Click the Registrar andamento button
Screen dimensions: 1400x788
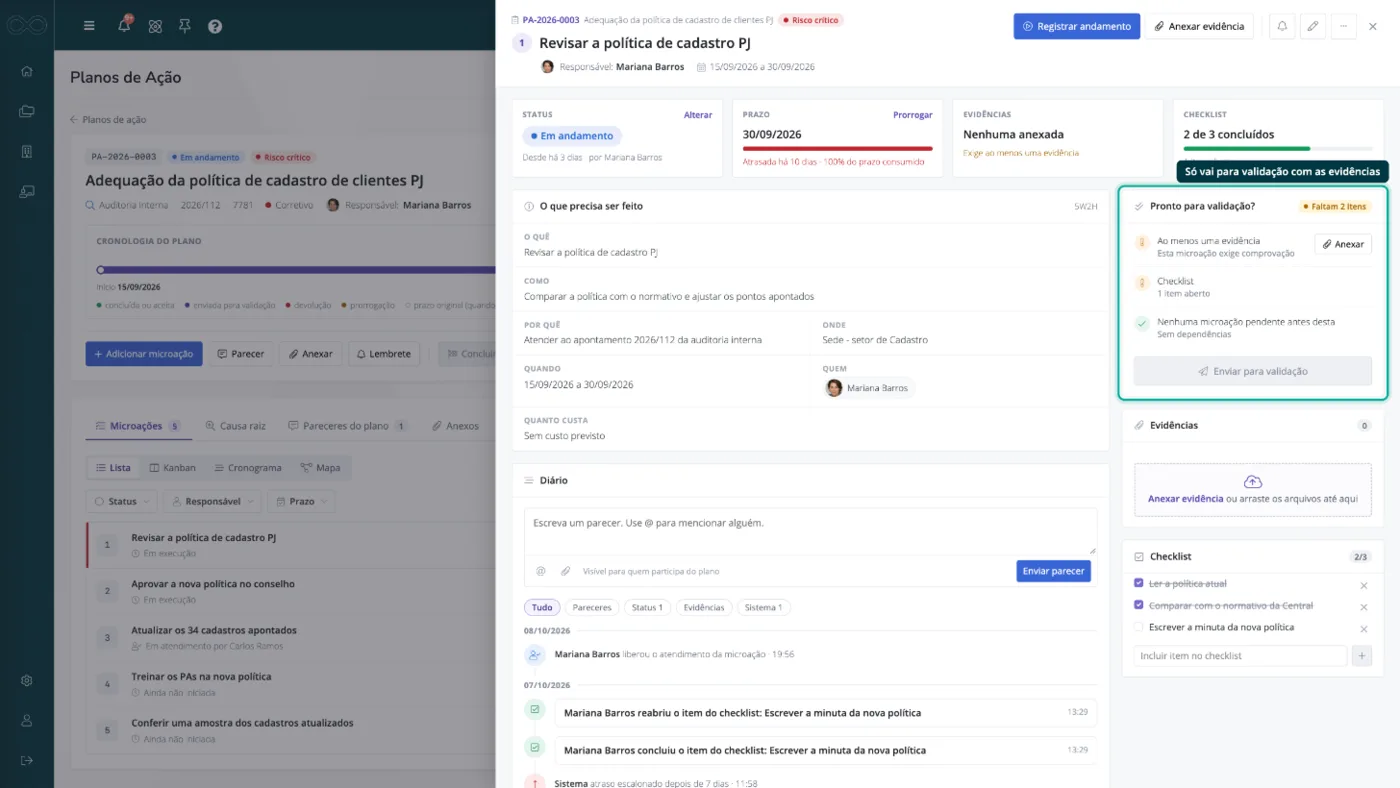coord(1077,26)
